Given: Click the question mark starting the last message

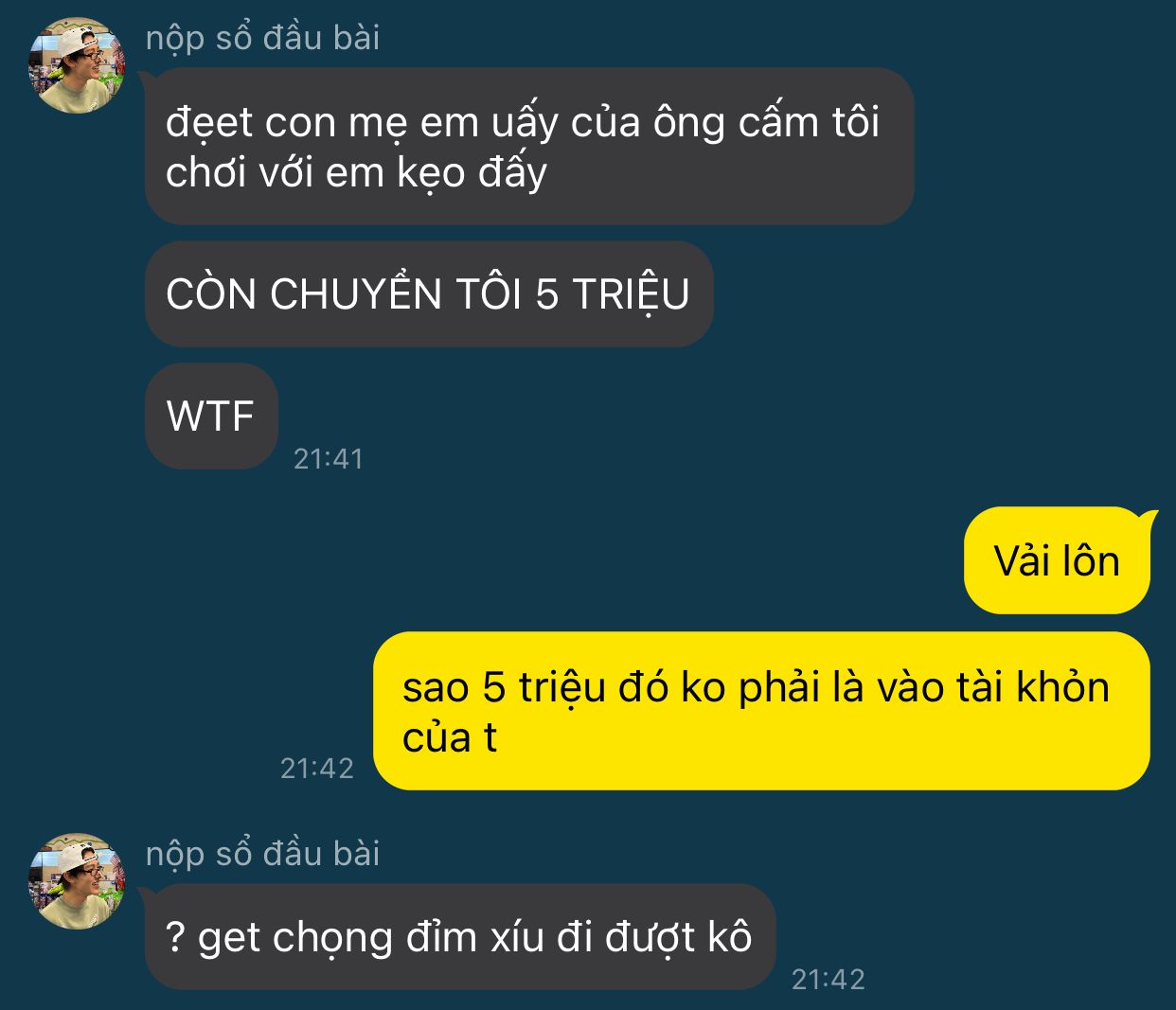Looking at the screenshot, I should coord(175,937).
